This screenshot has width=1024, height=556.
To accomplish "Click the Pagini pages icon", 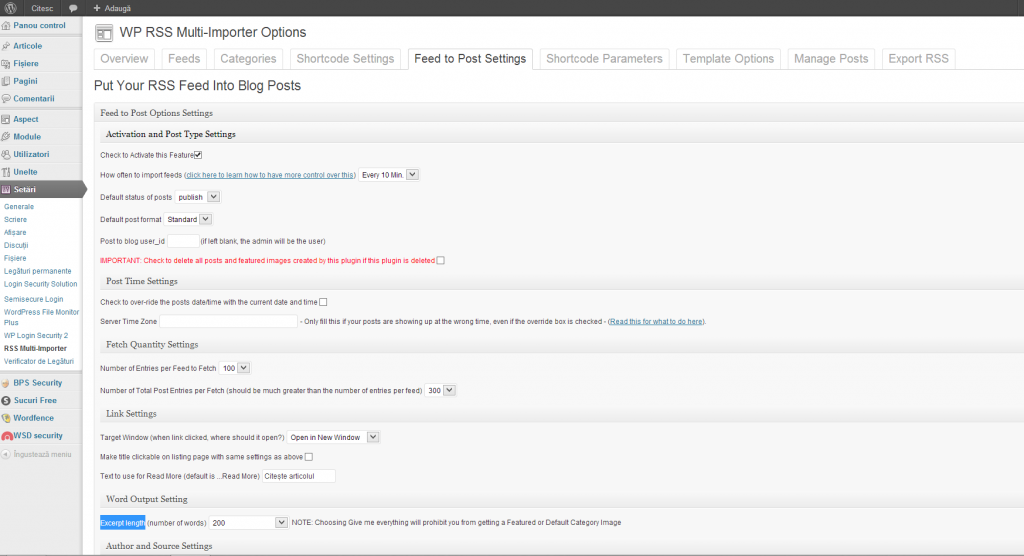I will pyautogui.click(x=6, y=81).
